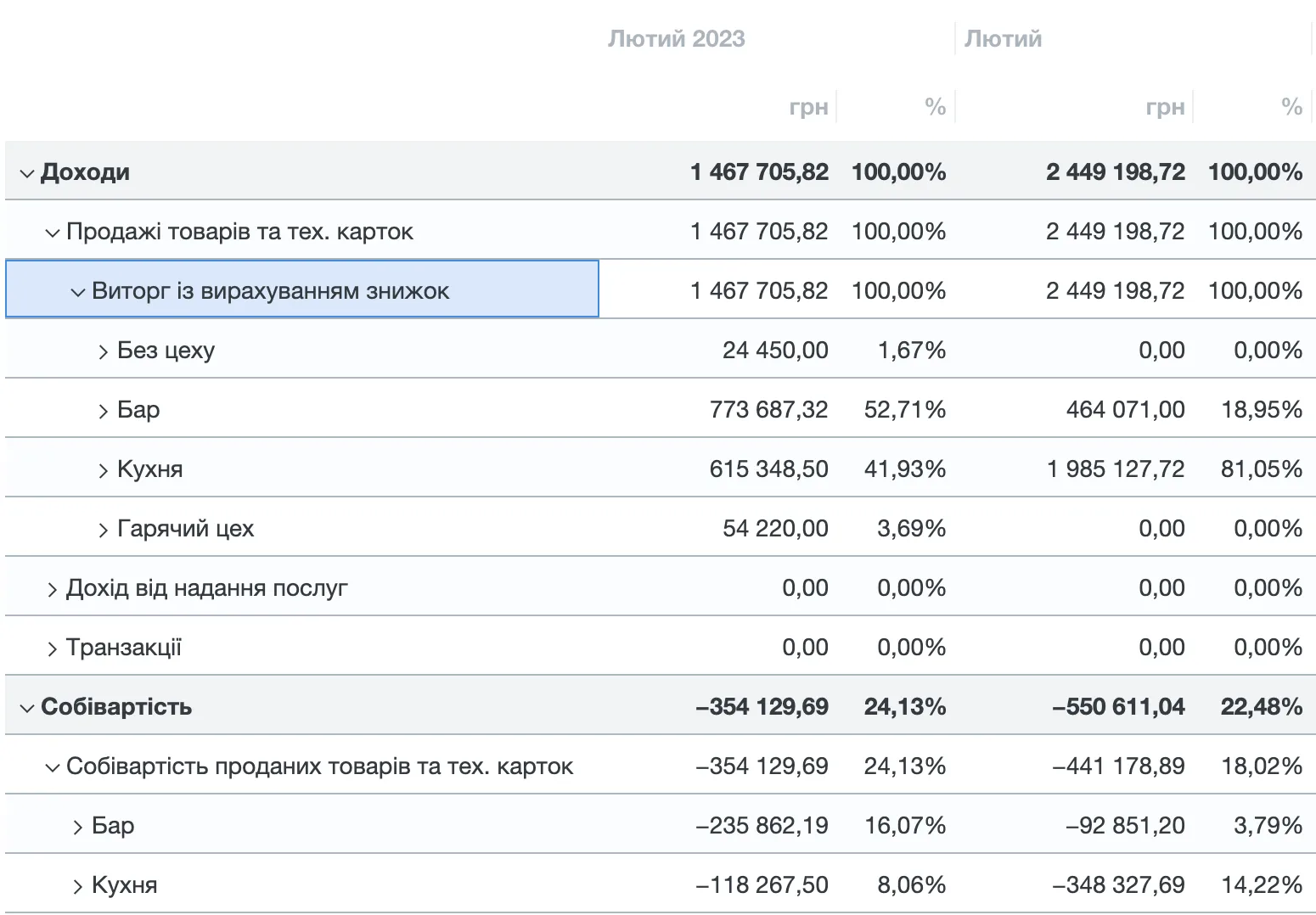
Task: Expand Кухня chevron under Собівартість costs
Action: tap(78, 886)
